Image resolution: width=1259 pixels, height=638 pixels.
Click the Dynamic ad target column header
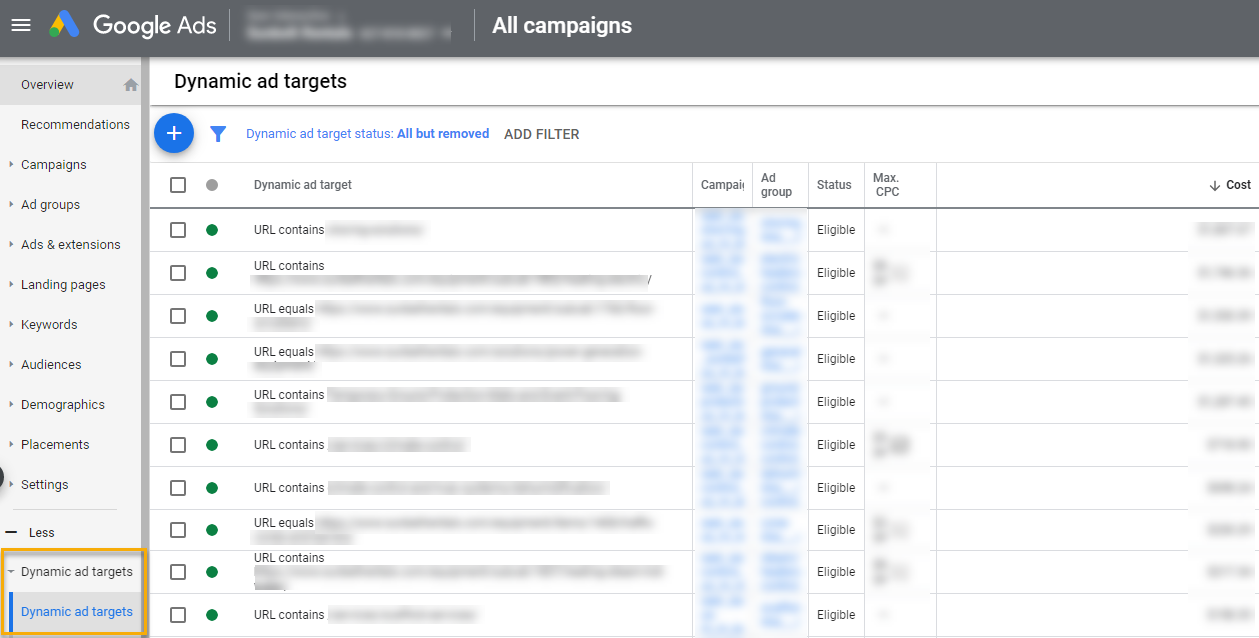click(303, 185)
